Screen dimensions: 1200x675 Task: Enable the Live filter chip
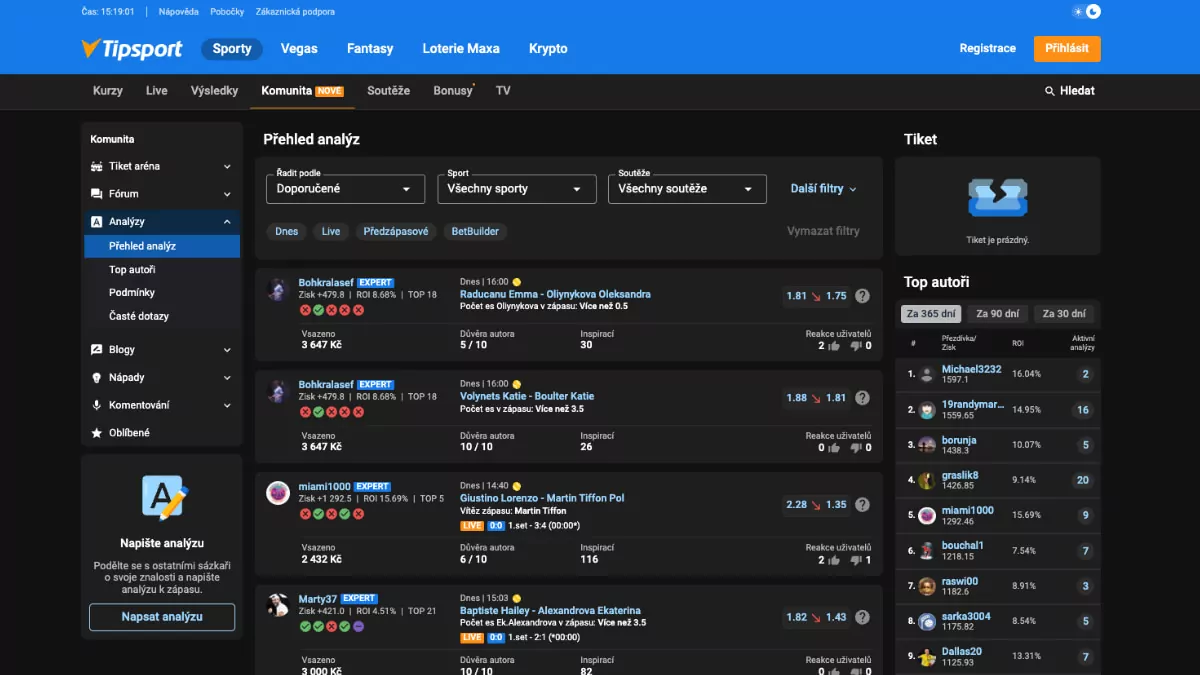click(331, 231)
